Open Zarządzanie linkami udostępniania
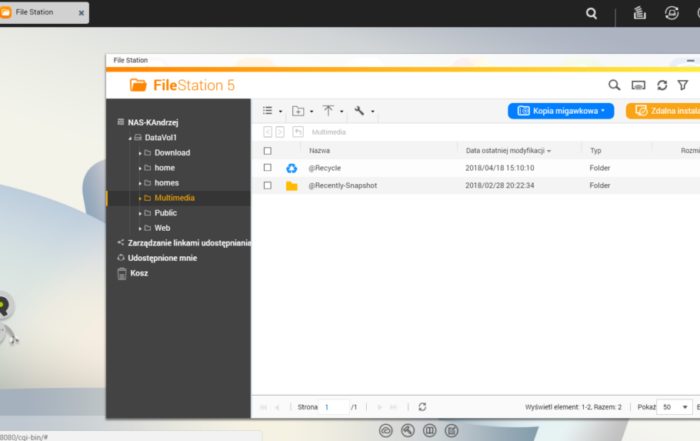Screen dimensions: 700x441 (x=189, y=243)
